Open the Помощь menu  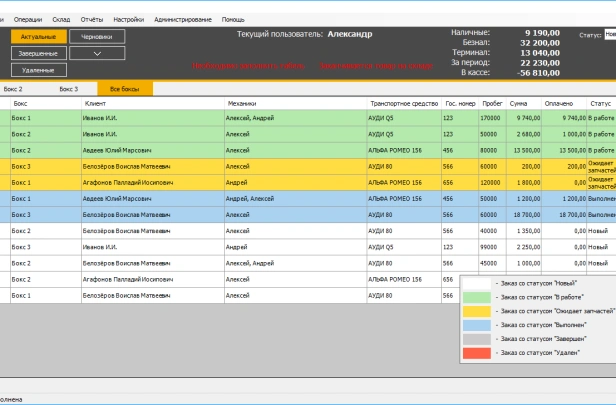click(232, 19)
